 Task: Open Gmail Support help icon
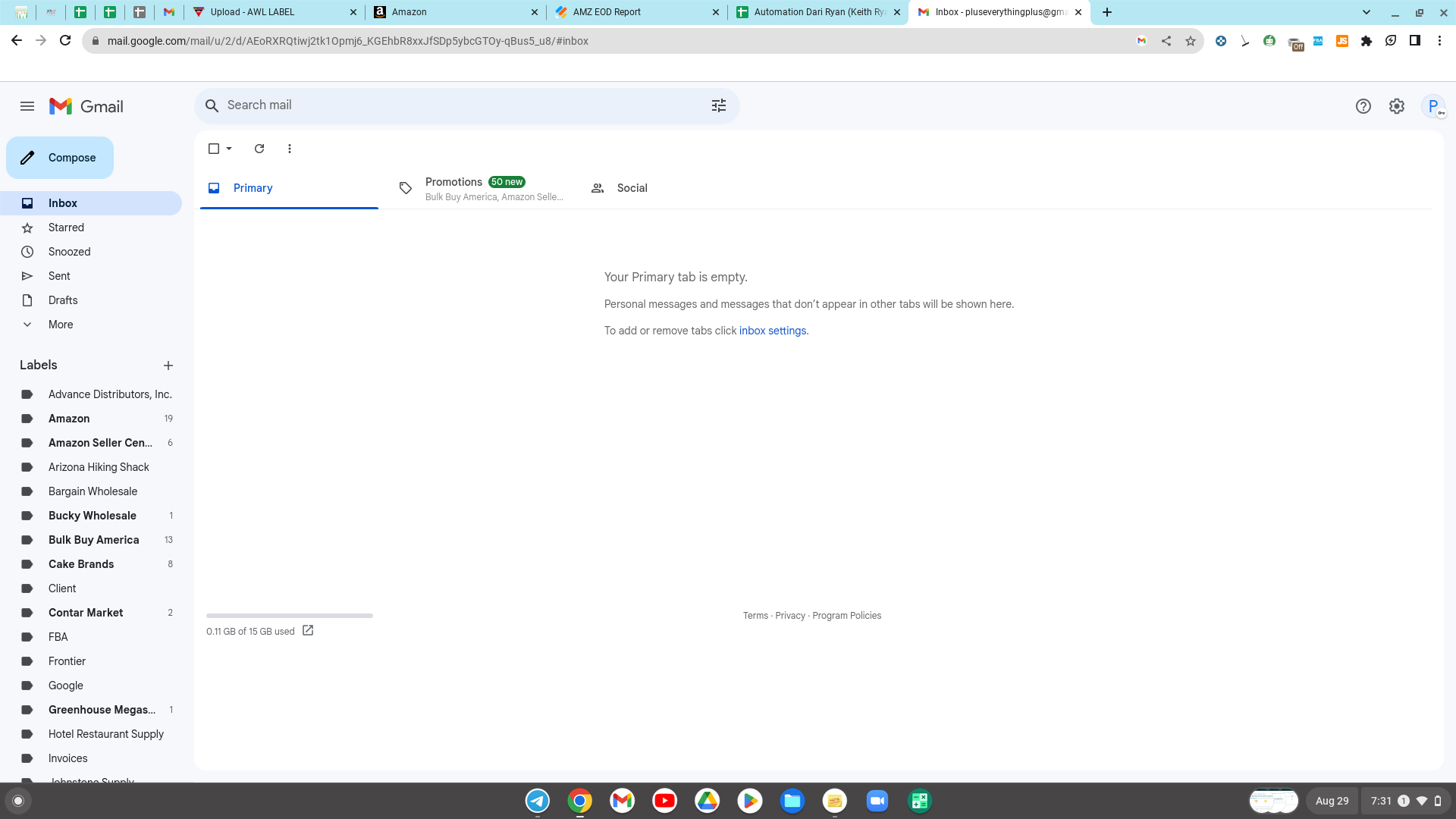(1363, 106)
